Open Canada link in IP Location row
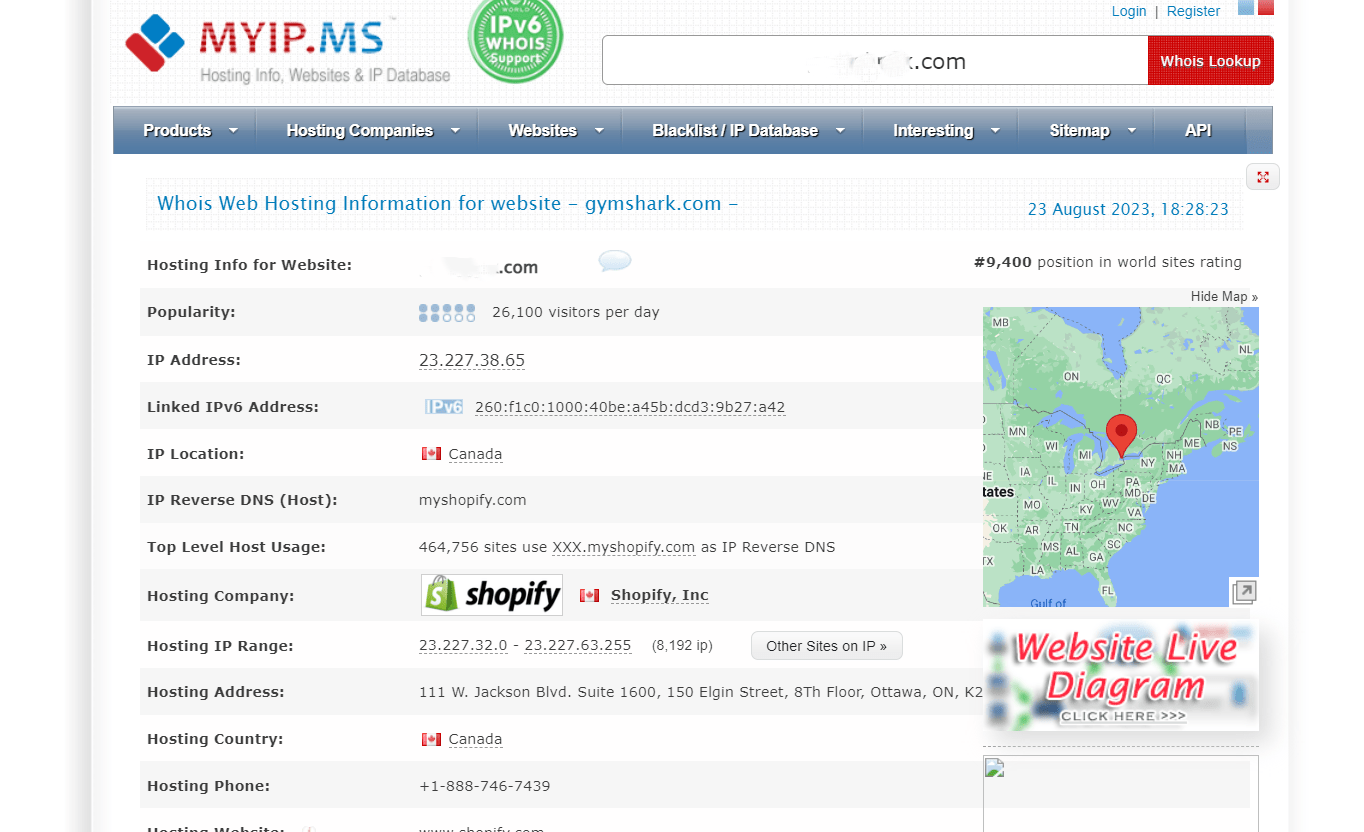The width and height of the screenshot is (1364, 832). pos(475,454)
